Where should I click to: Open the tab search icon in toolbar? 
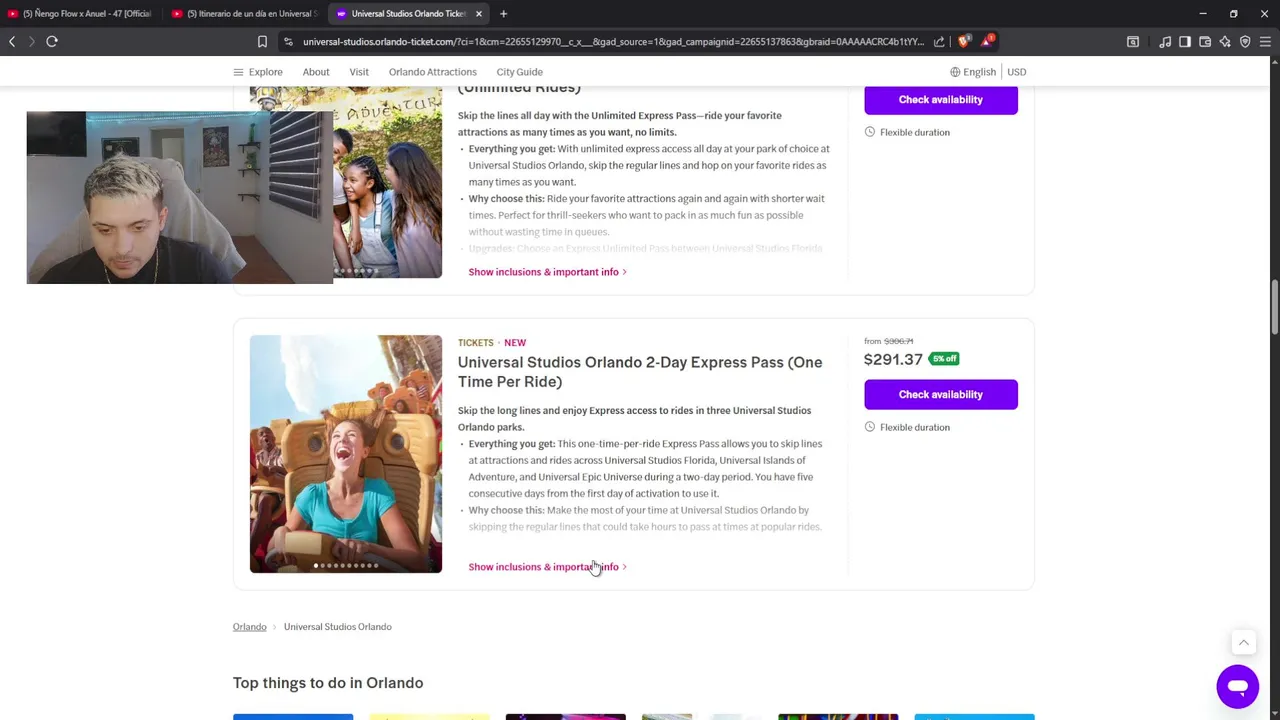tap(1133, 42)
